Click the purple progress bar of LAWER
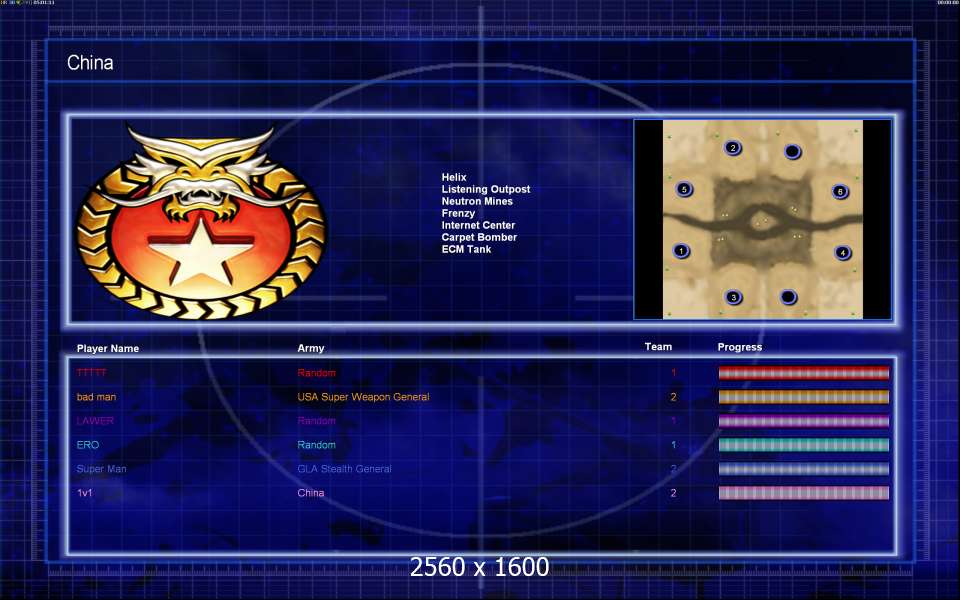 click(803, 421)
